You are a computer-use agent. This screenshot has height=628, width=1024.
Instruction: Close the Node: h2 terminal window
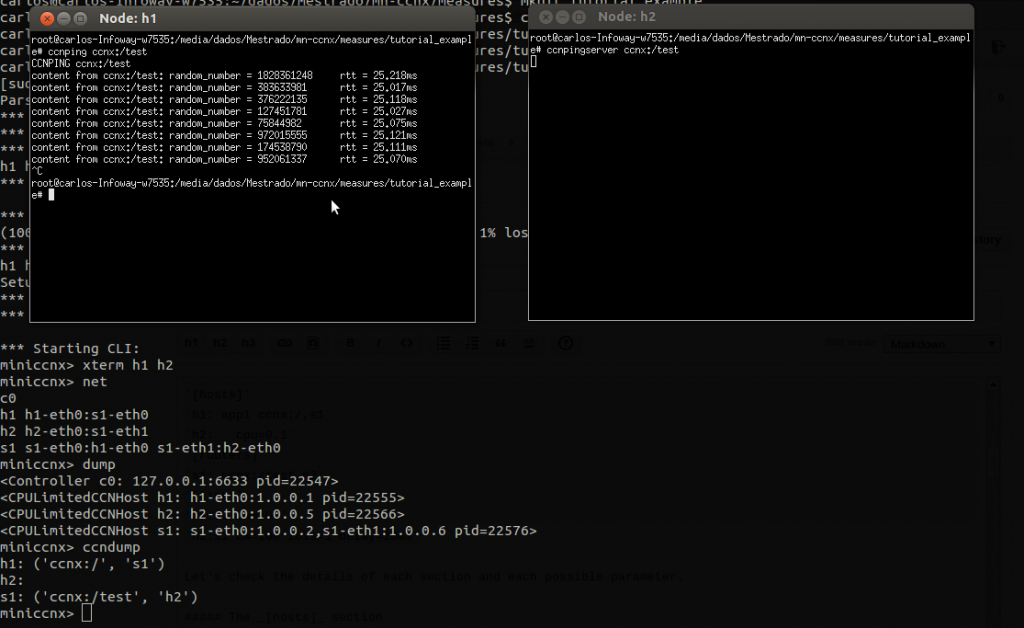[x=545, y=18]
